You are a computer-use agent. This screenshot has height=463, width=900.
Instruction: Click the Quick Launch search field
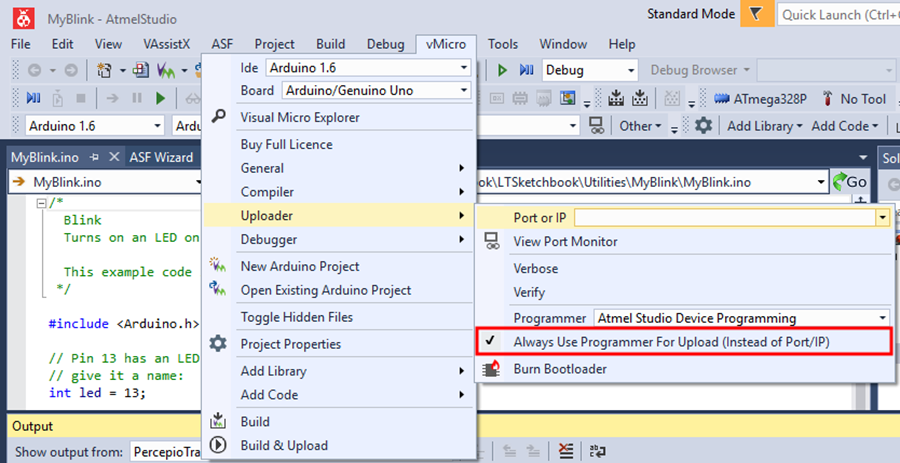point(838,15)
